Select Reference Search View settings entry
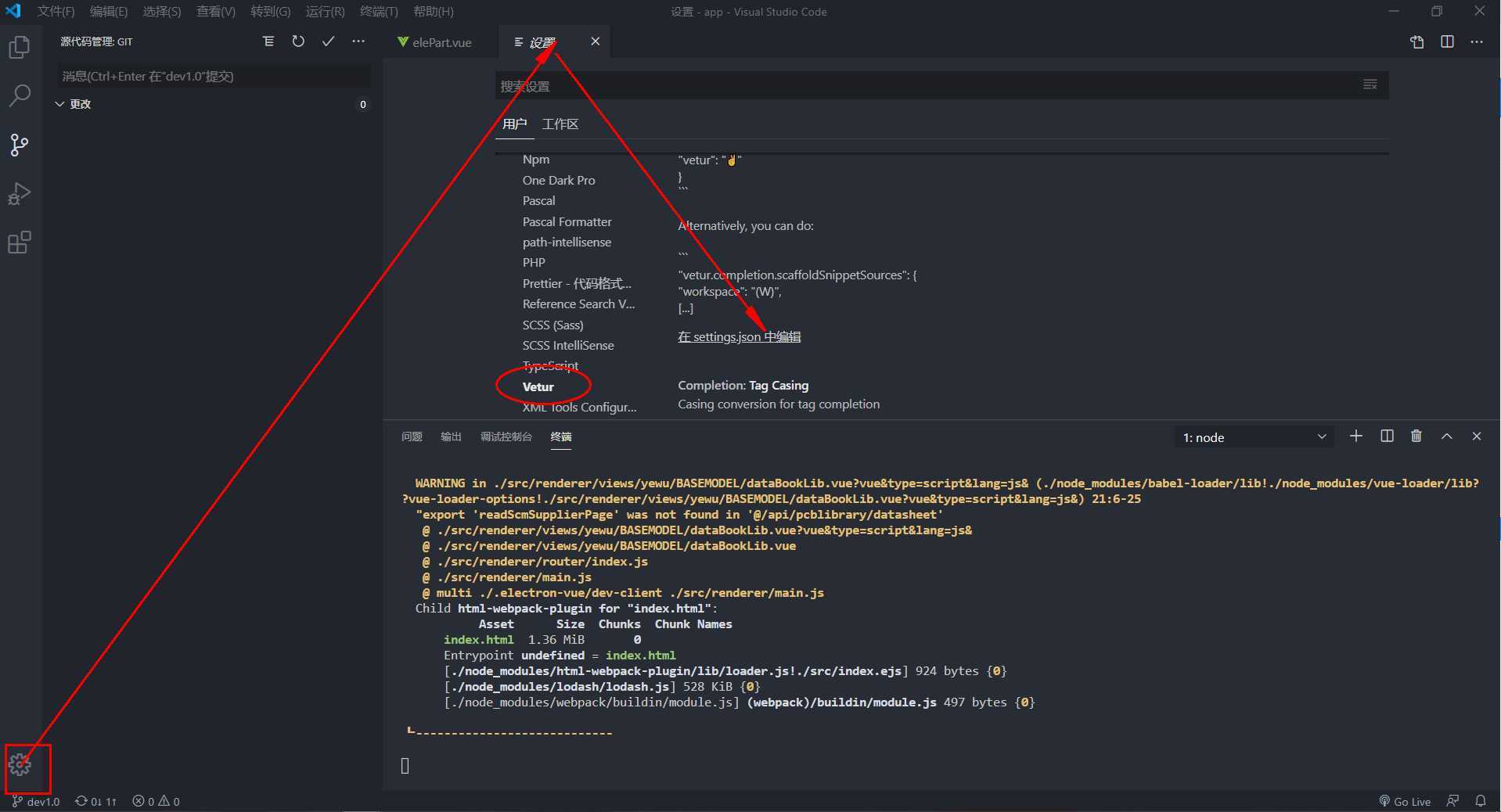 [x=579, y=304]
